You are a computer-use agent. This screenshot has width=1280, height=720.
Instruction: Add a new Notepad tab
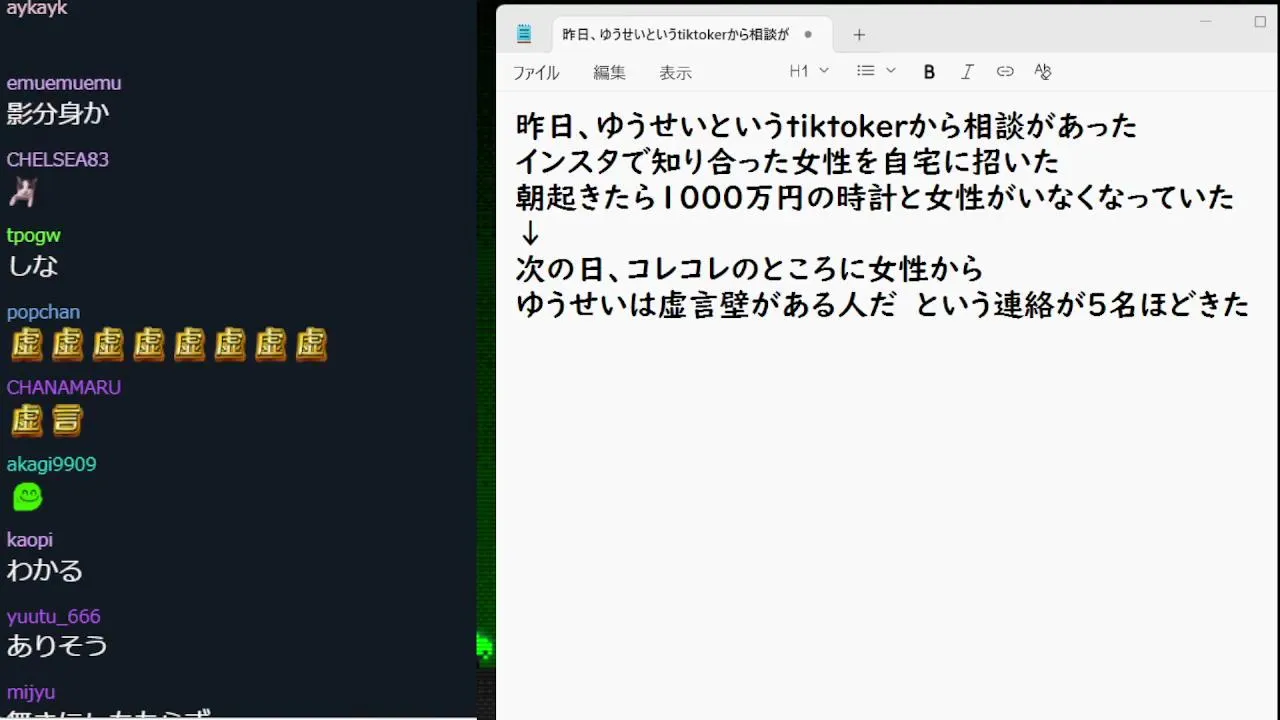[859, 35]
